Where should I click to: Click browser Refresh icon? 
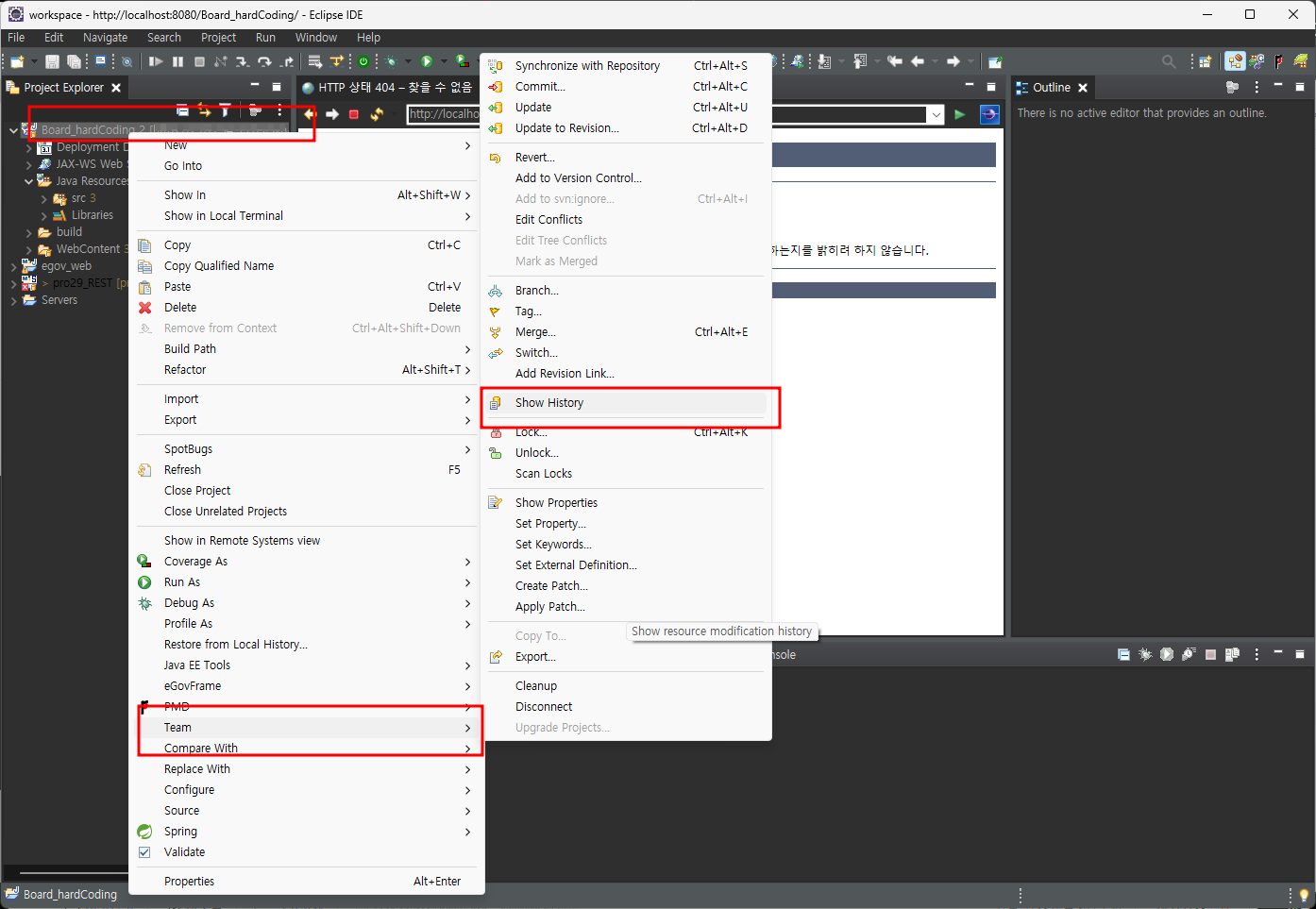click(x=377, y=114)
